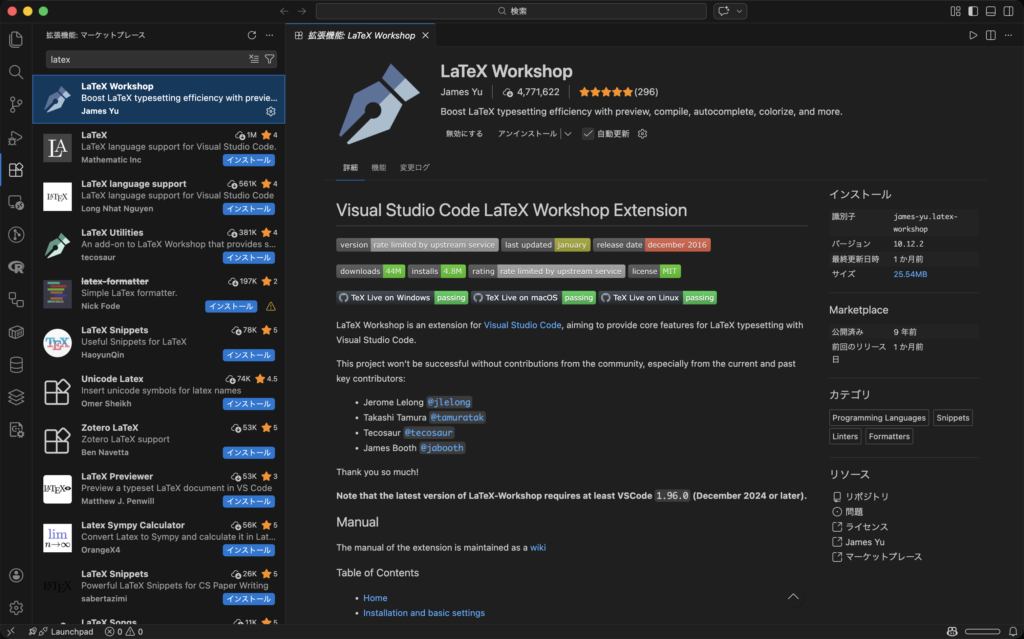The height and width of the screenshot is (639, 1024).
Task: Split the editor to the right
Action: pos(990,35)
